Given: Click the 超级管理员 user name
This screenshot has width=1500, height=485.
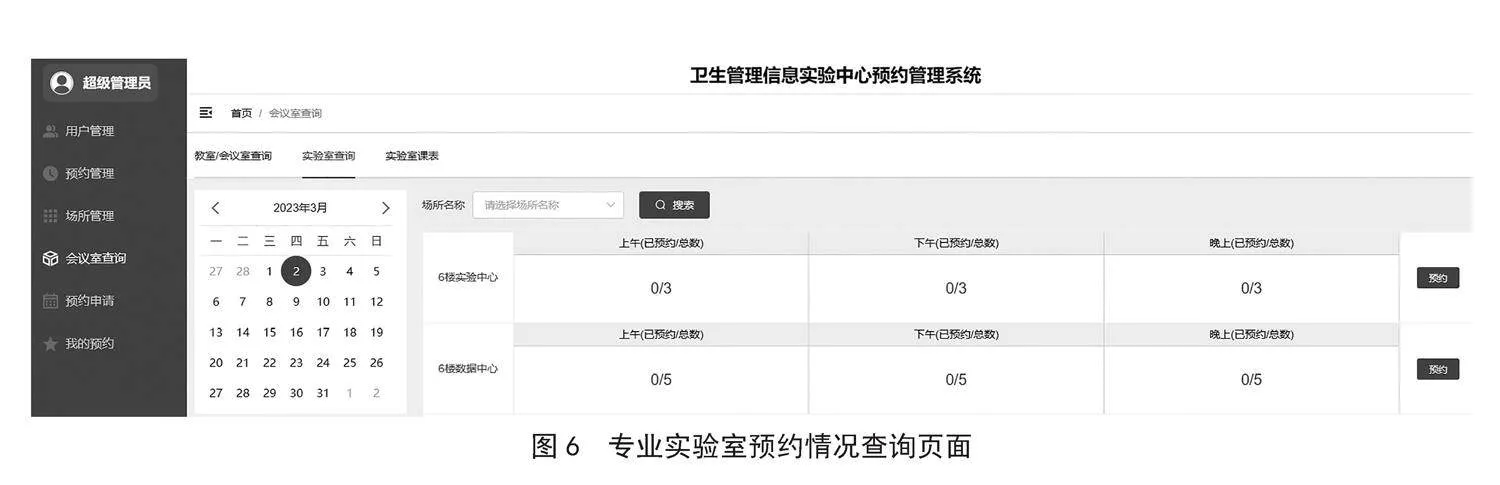Looking at the screenshot, I should pyautogui.click(x=116, y=83).
